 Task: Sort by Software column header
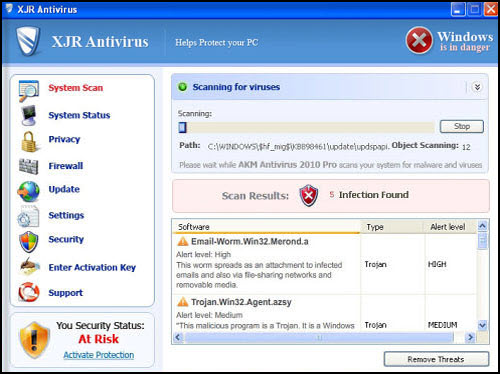pos(266,227)
